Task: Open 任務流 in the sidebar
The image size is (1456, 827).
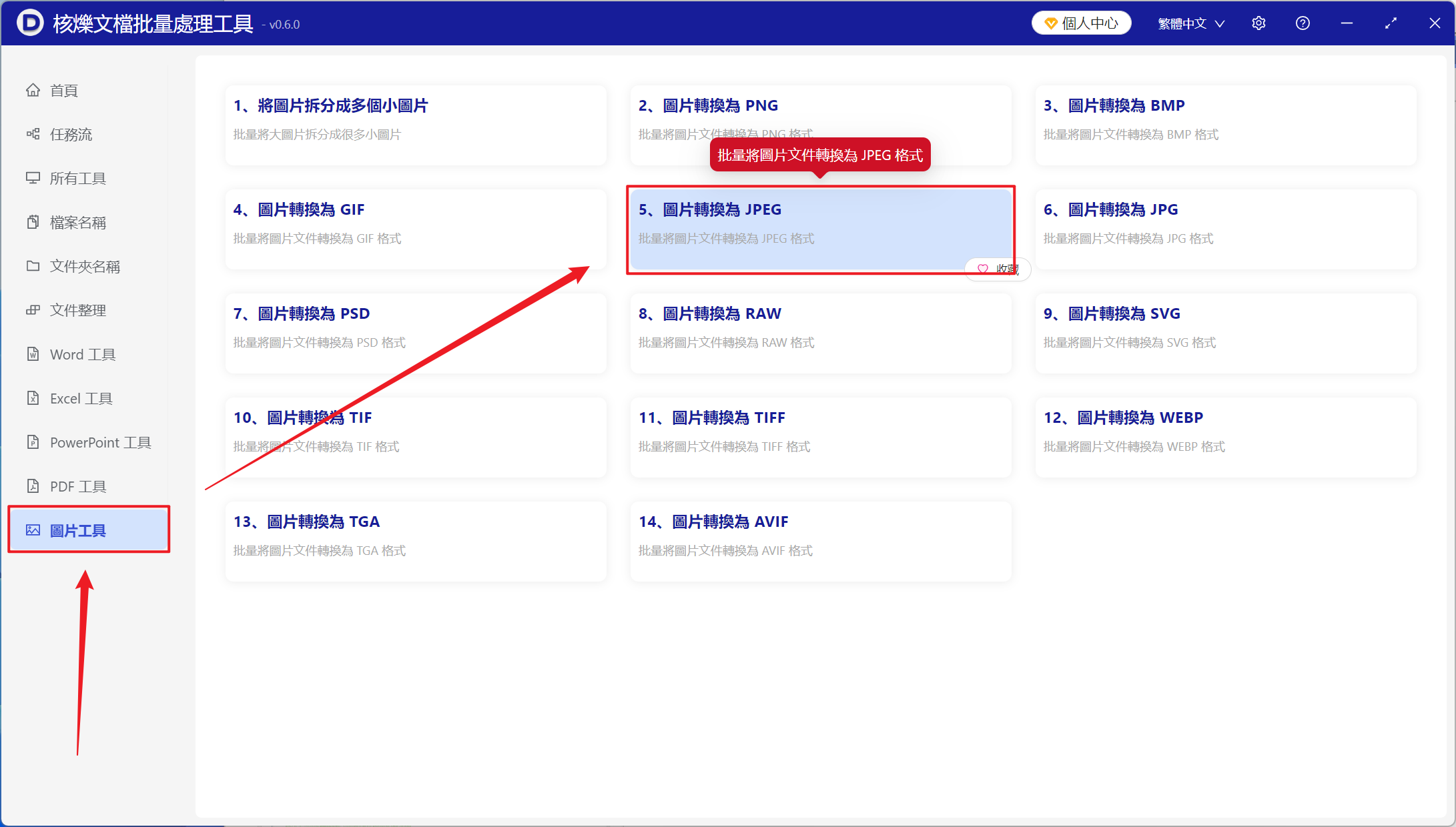Action: pyautogui.click(x=89, y=134)
